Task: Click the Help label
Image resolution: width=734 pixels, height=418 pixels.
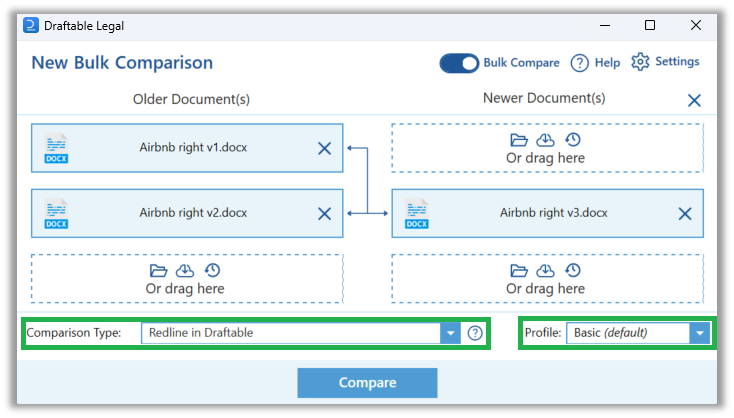Action: point(607,63)
